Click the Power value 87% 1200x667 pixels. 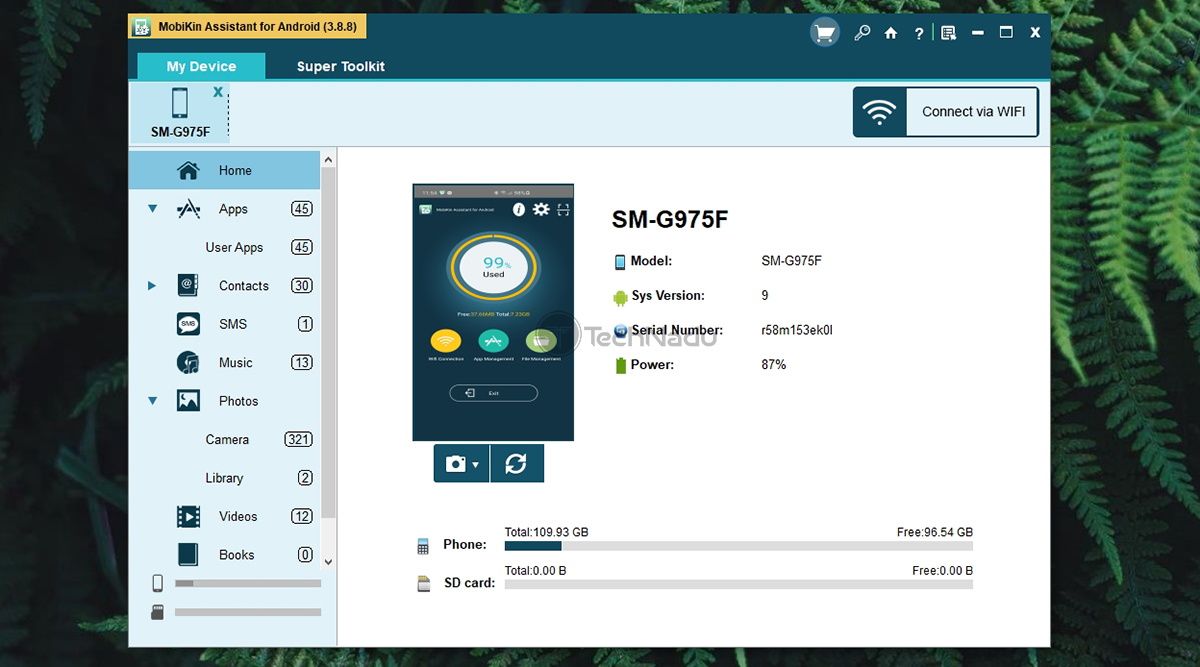(774, 365)
